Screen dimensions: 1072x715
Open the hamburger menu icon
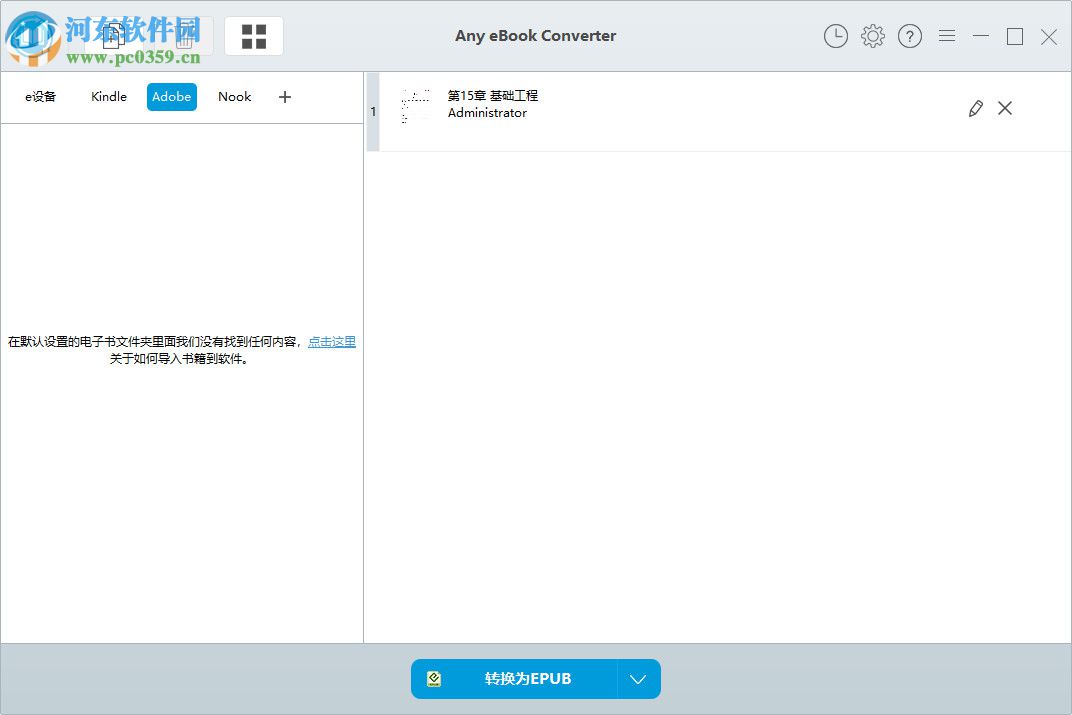[x=946, y=36]
